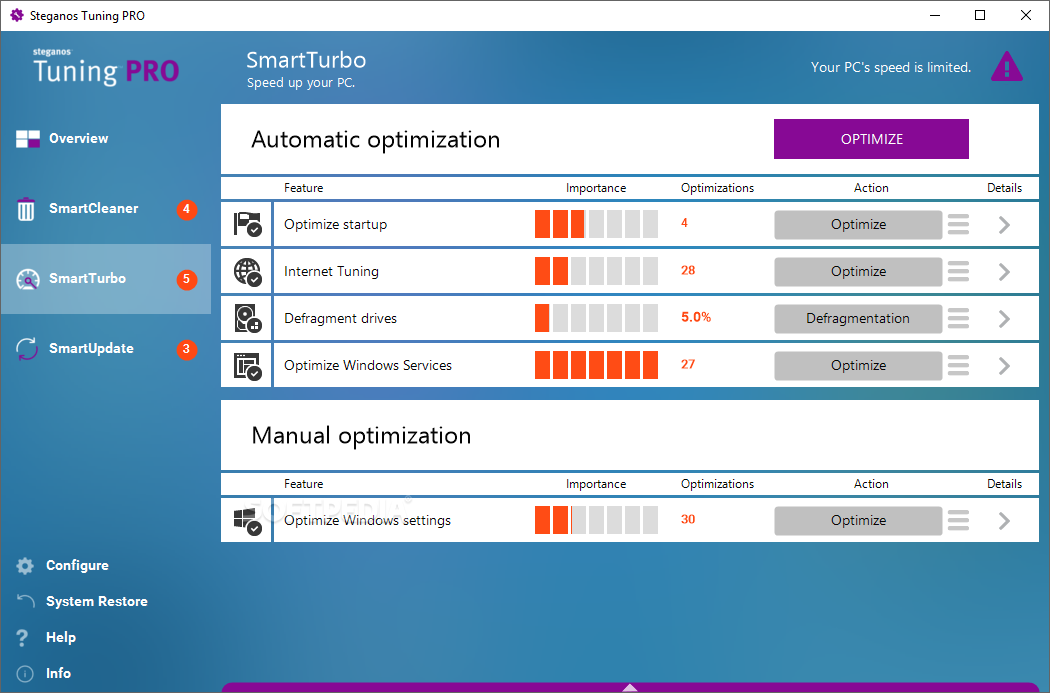
Task: Open the Overview section
Action: point(106,139)
